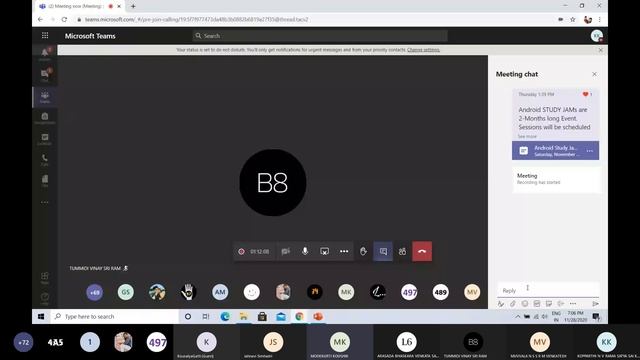Open PowerPoint from the taskbar
Image resolution: width=640 pixels, height=360 pixels.
tap(318, 316)
